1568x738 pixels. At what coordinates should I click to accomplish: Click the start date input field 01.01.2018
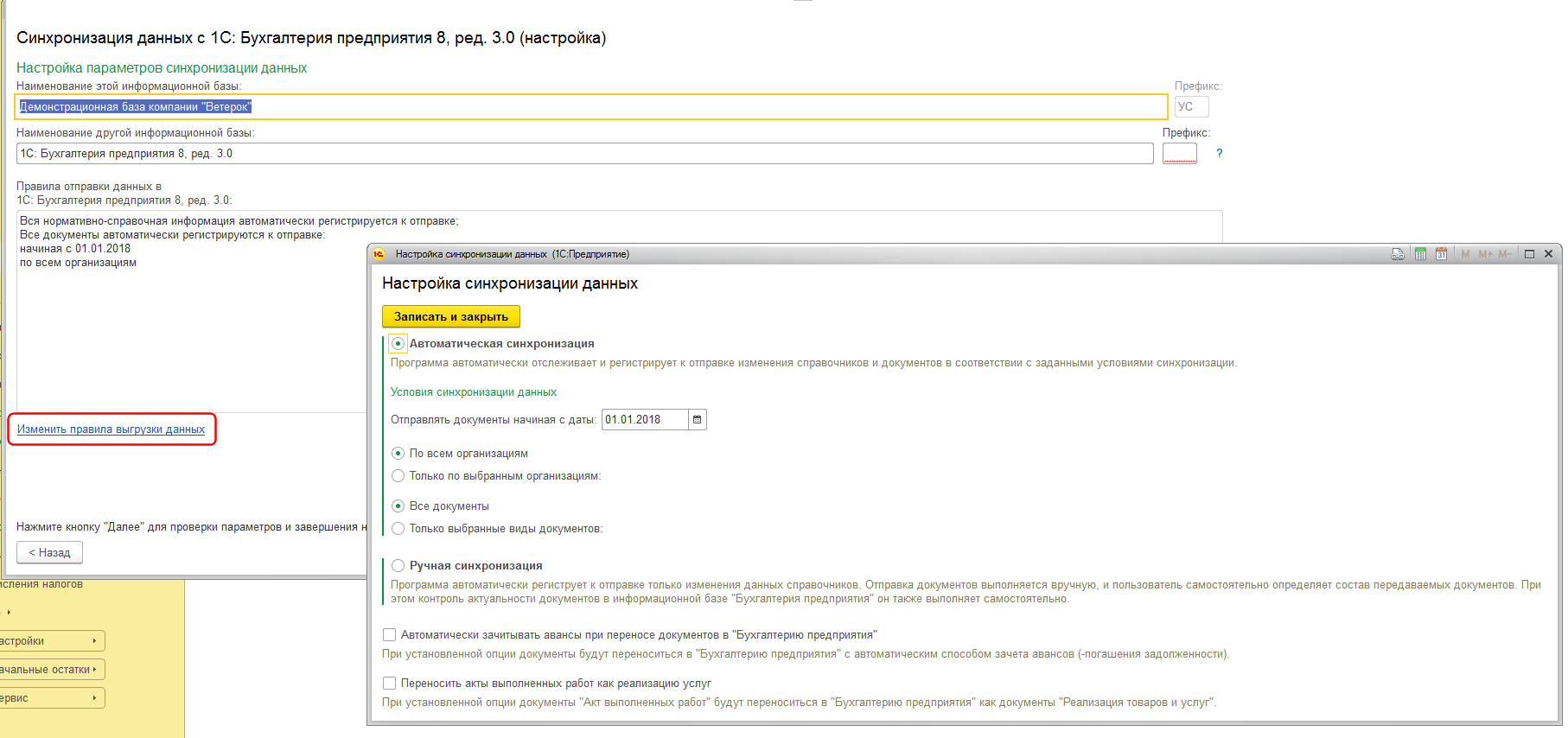pos(645,420)
